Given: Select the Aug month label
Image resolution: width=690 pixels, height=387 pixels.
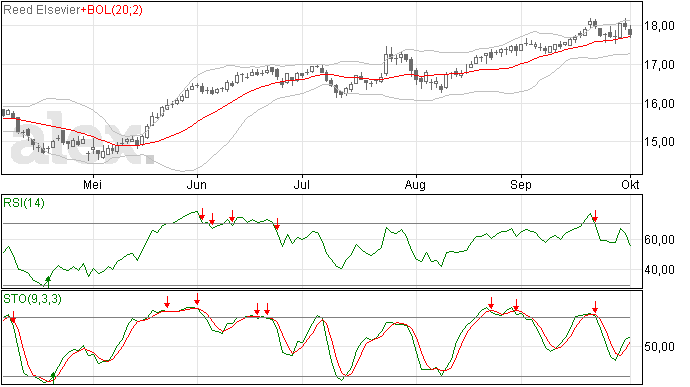Looking at the screenshot, I should pos(415,185).
